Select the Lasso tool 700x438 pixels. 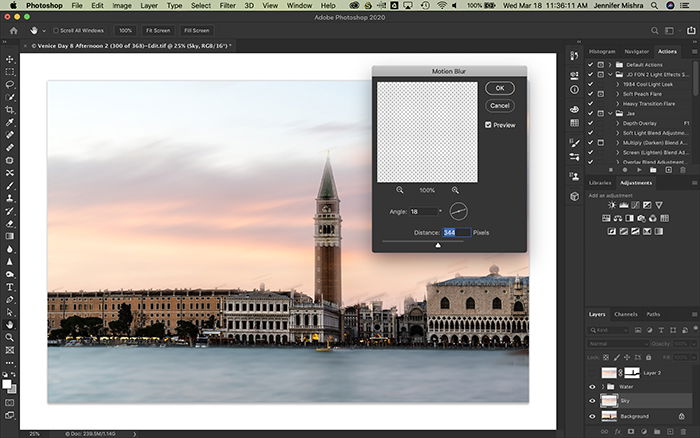[9, 84]
